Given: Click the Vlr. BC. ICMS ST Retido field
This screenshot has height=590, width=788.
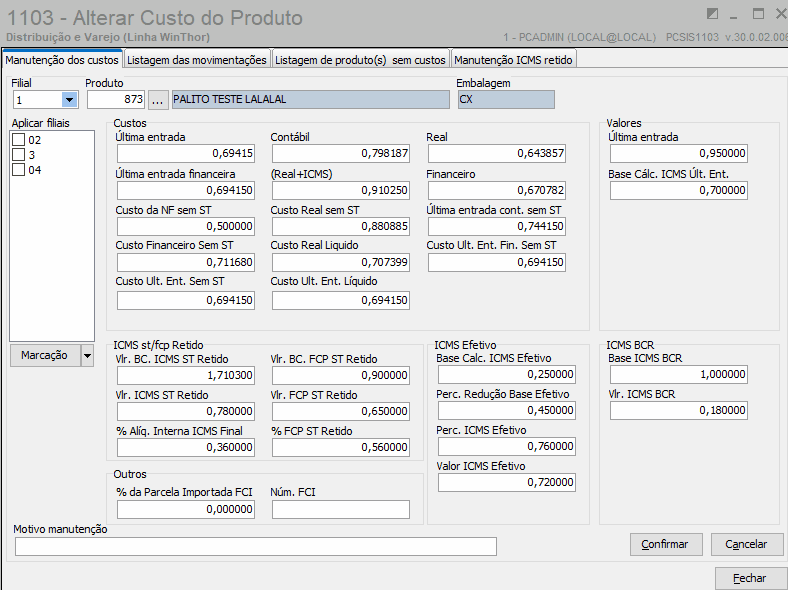Looking at the screenshot, I should (x=186, y=375).
